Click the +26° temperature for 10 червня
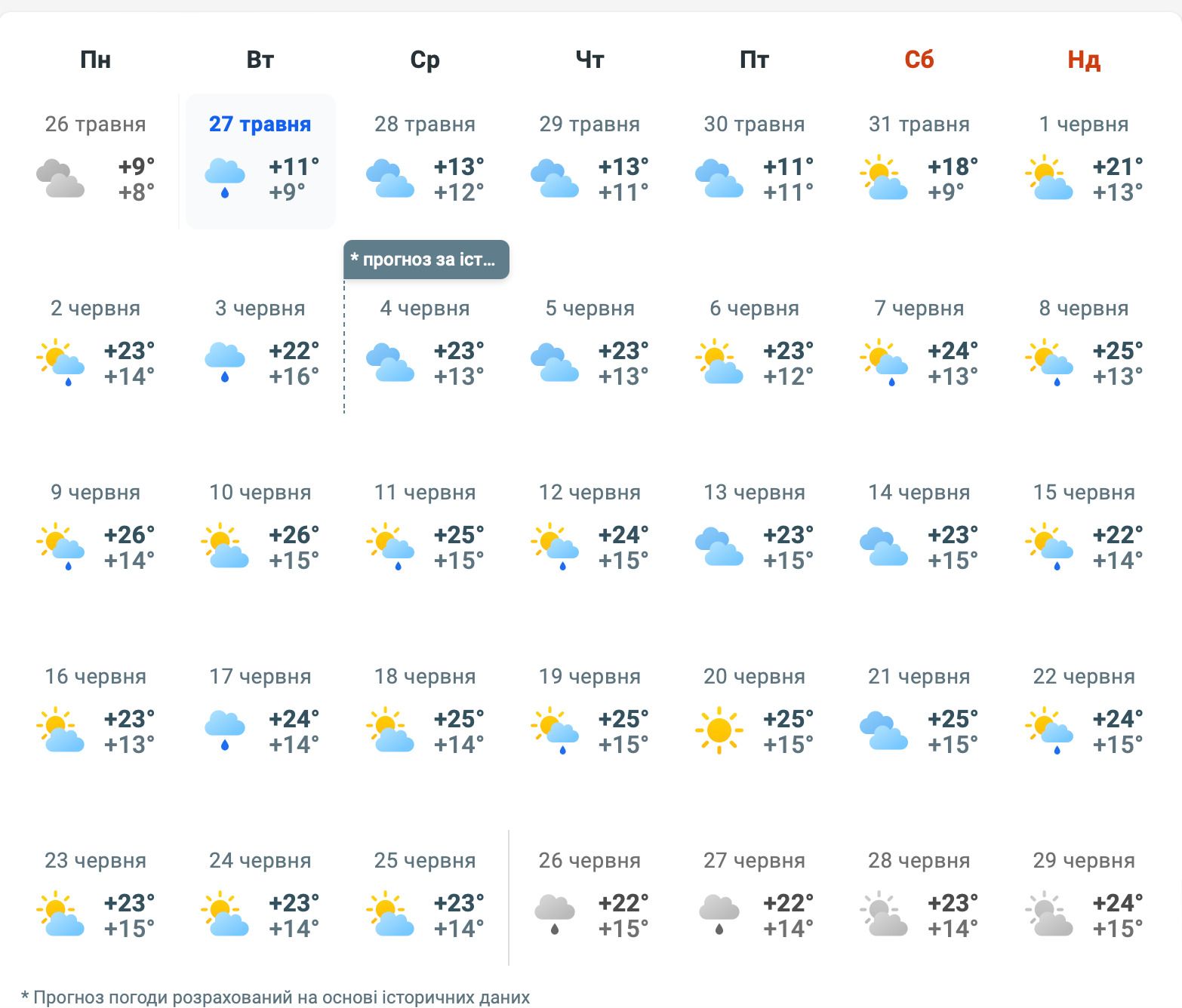 294,535
